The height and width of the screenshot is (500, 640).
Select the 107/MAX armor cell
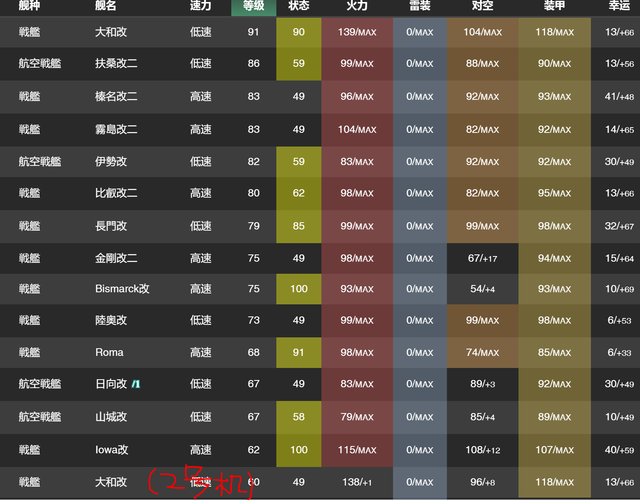point(553,450)
